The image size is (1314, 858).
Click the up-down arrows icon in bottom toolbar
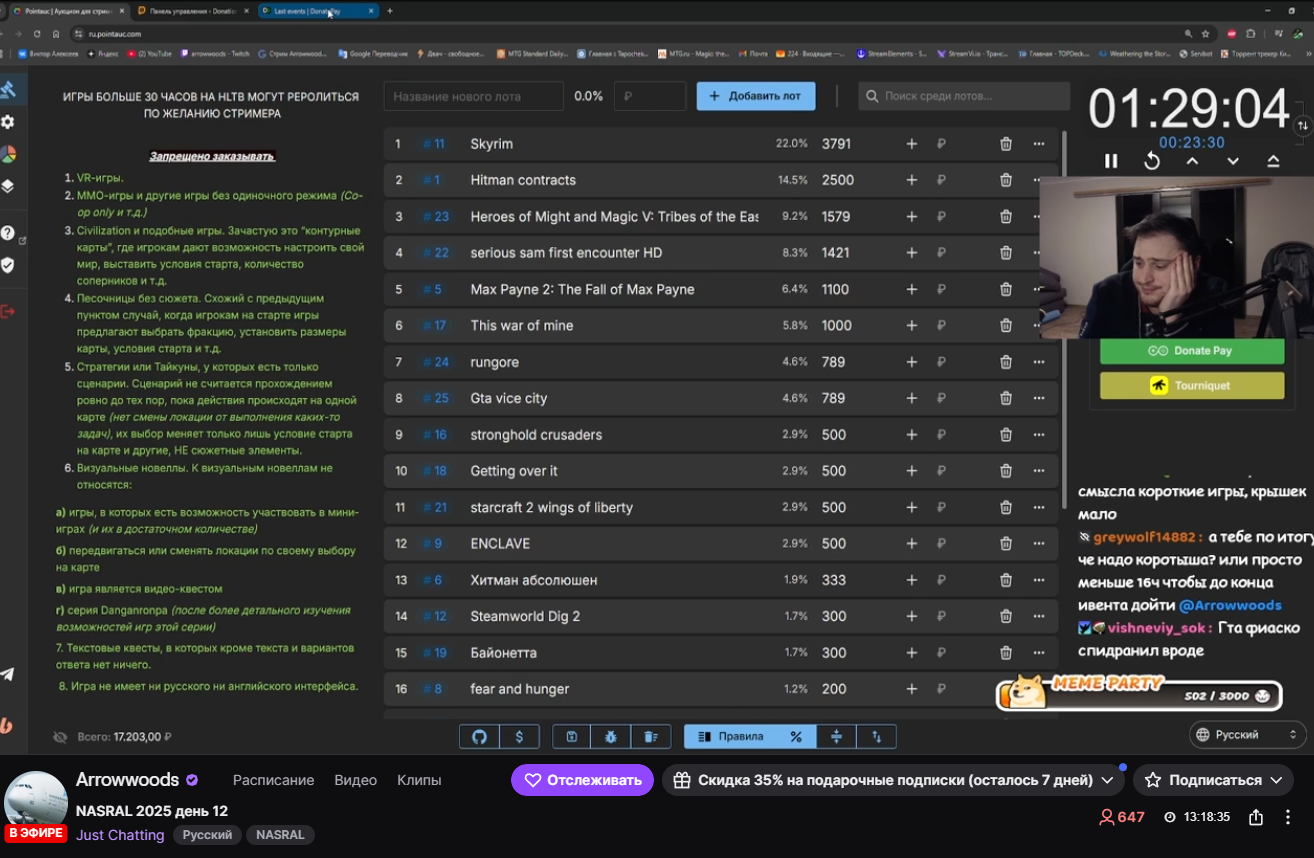pyautogui.click(x=877, y=737)
